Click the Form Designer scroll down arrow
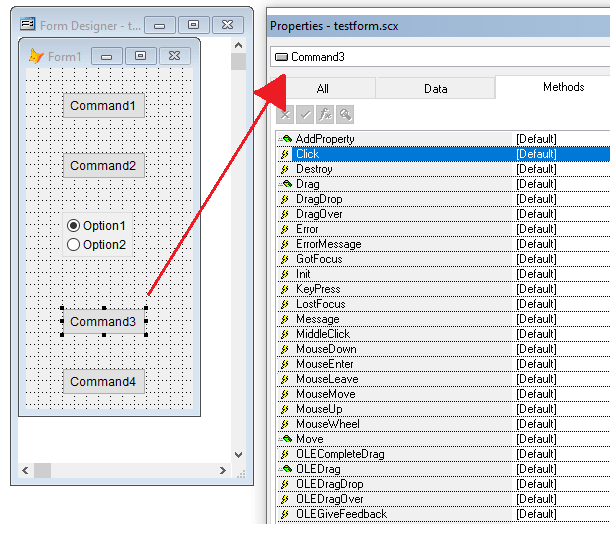The image size is (610, 544). click(238, 455)
